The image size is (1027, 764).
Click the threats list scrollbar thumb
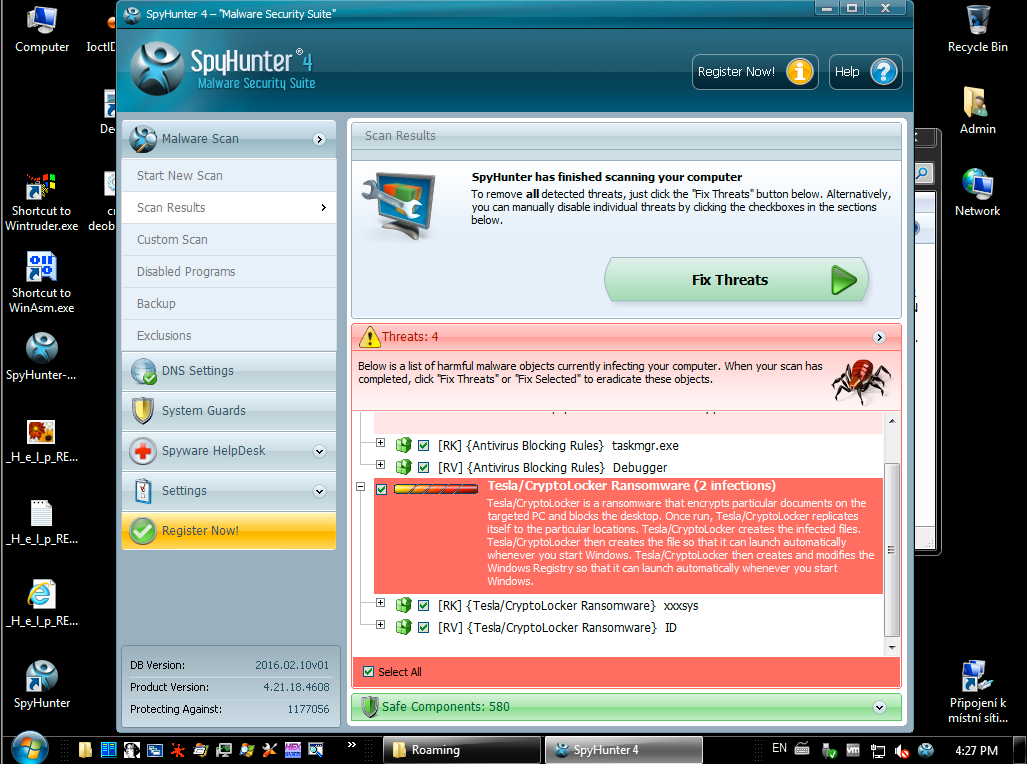pyautogui.click(x=891, y=549)
